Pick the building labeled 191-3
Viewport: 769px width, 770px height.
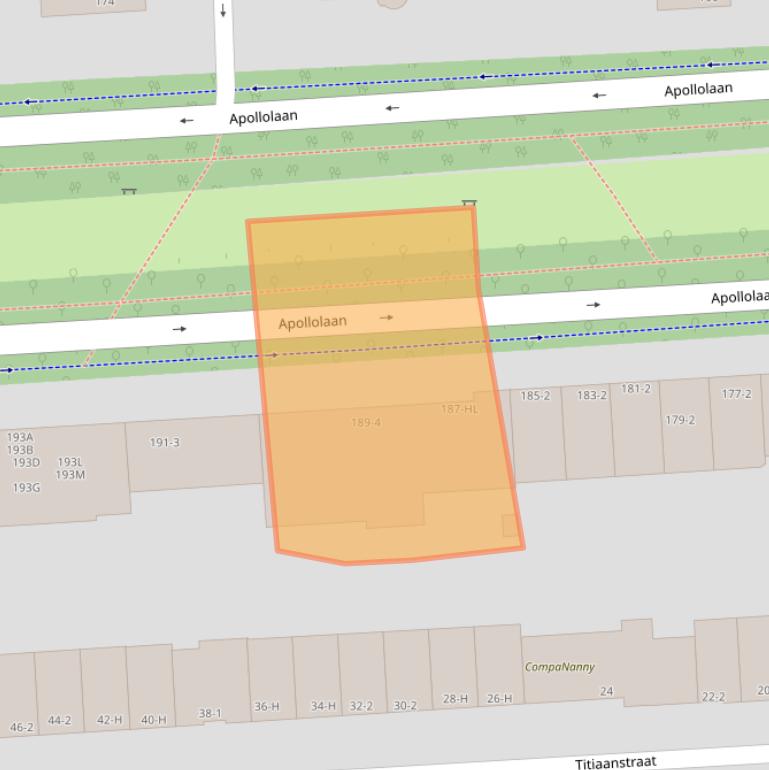click(x=165, y=442)
